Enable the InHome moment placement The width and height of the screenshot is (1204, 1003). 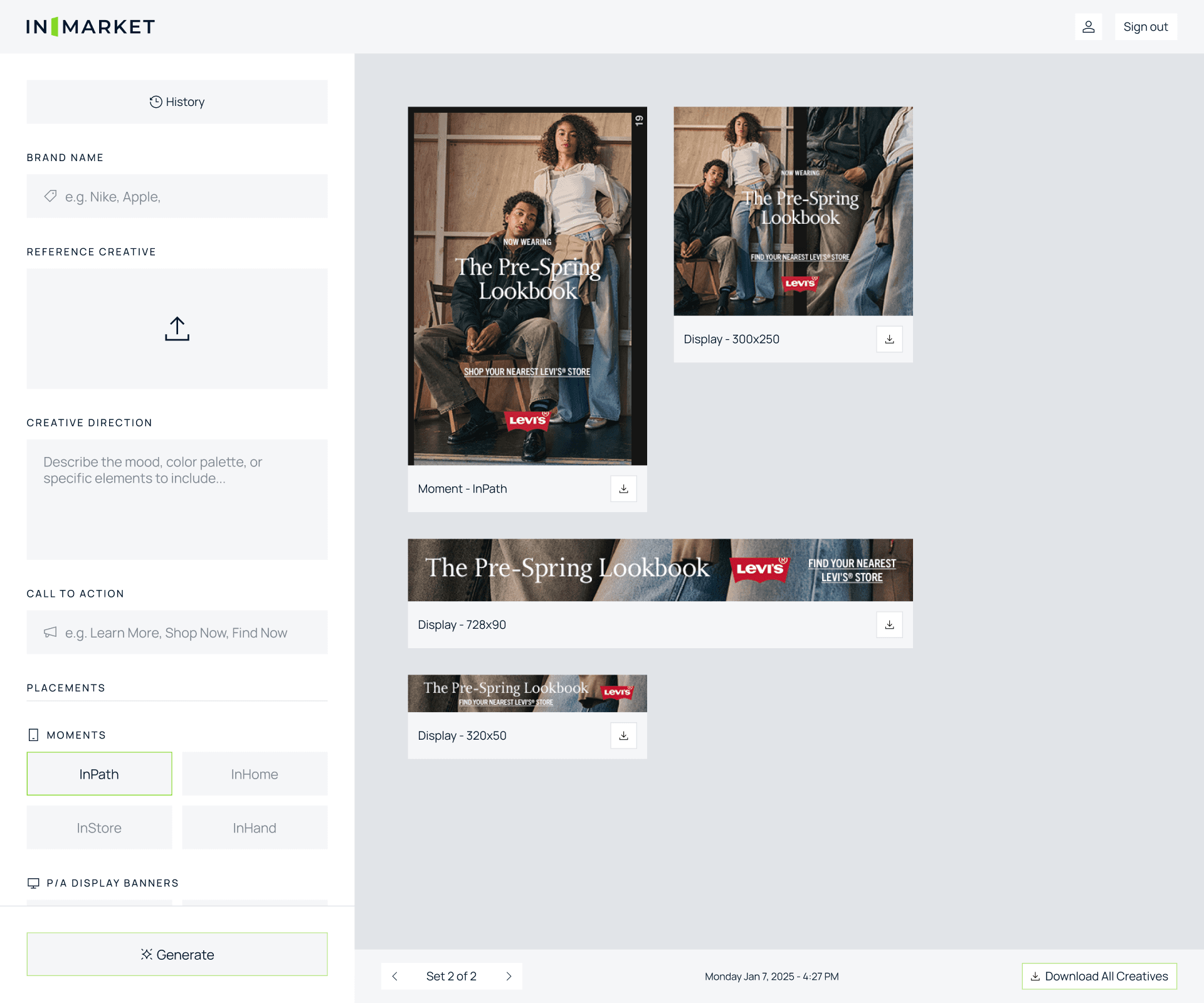tap(255, 774)
